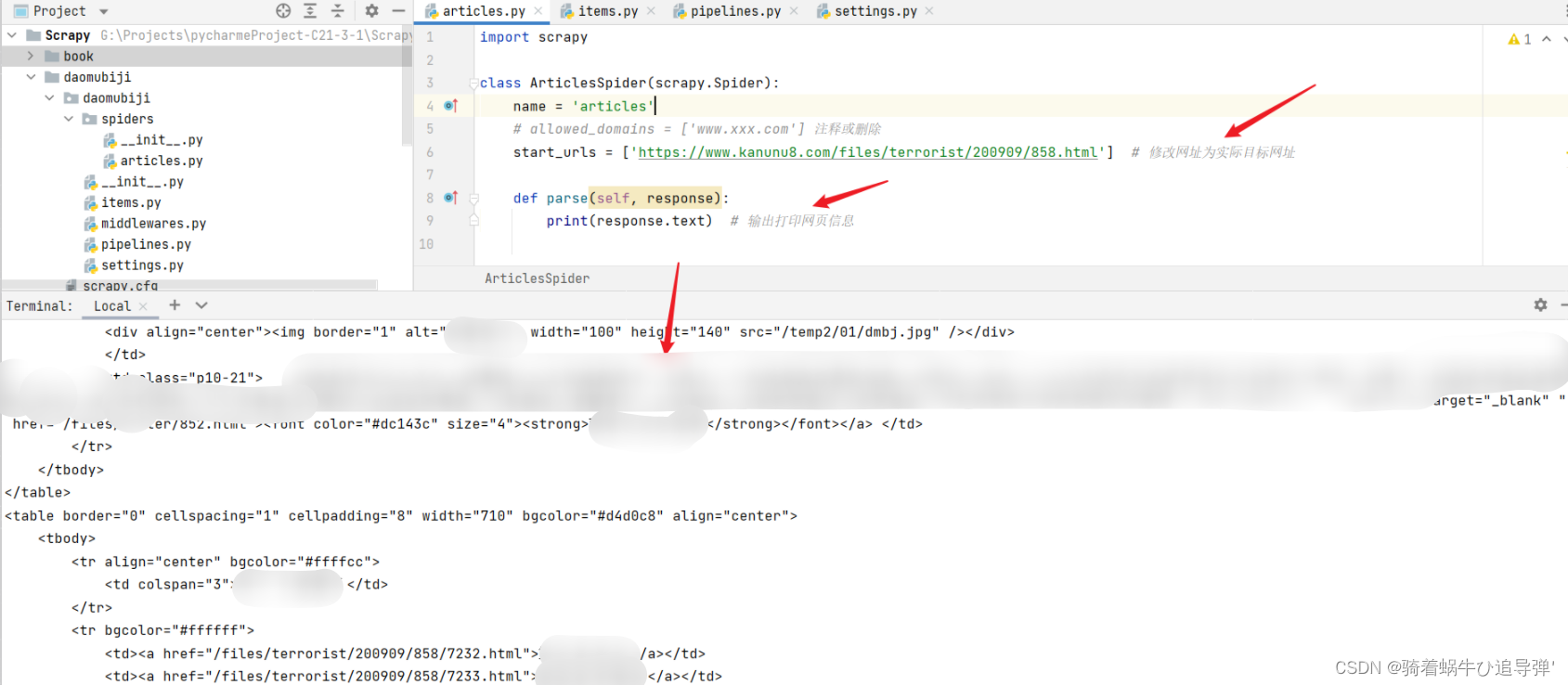The height and width of the screenshot is (685, 1568).
Task: Open Terminal panel settings gear
Action: pos(1540,305)
